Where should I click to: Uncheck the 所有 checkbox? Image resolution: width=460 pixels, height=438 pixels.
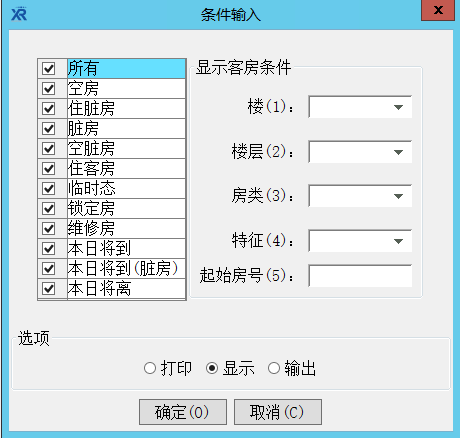[49, 69]
